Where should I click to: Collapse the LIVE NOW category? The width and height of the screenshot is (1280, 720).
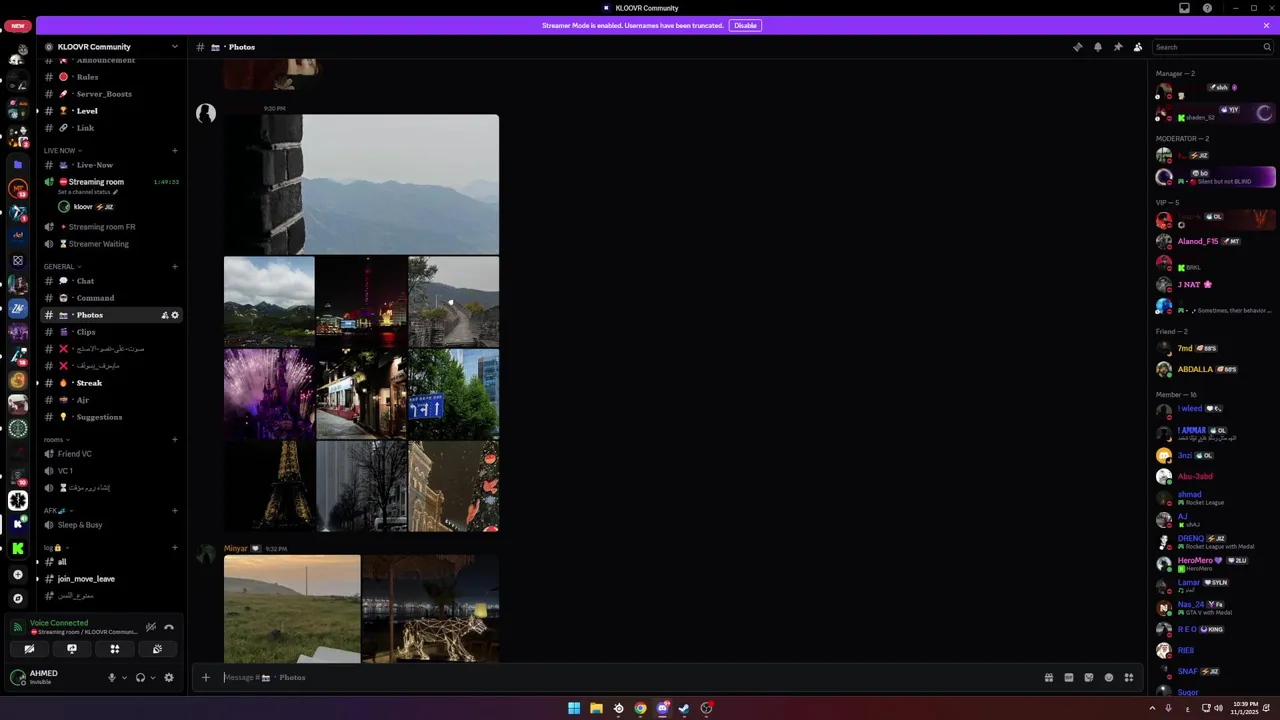(x=62, y=151)
